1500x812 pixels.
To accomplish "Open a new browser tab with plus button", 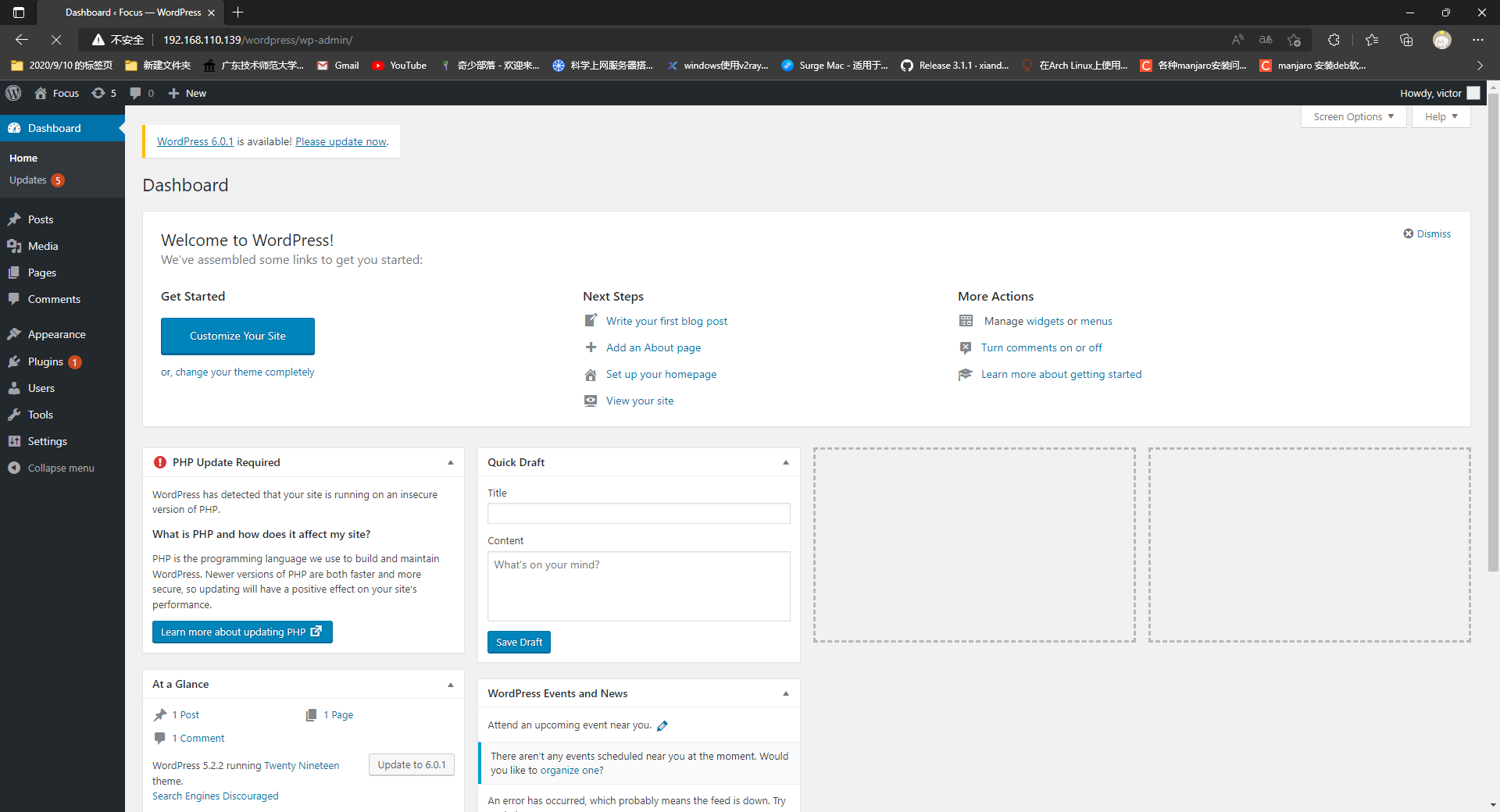I will 238,12.
